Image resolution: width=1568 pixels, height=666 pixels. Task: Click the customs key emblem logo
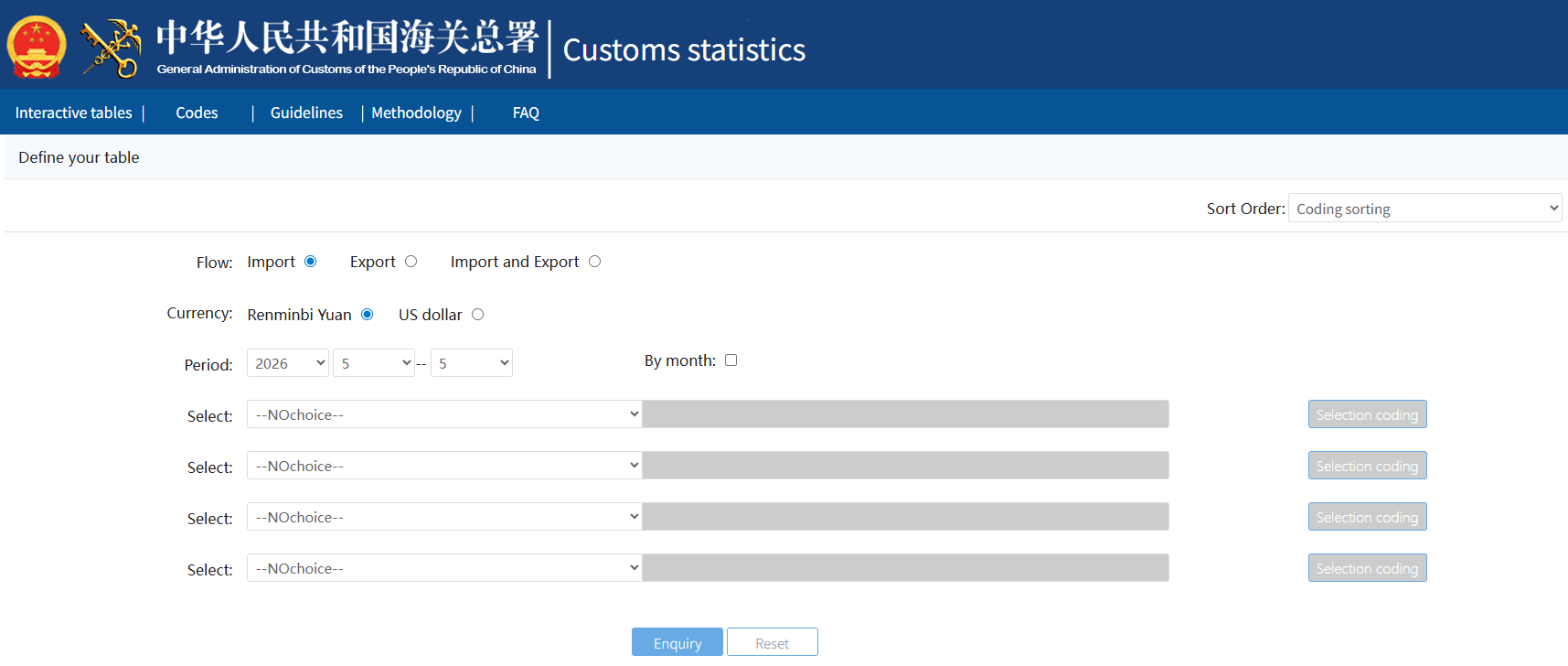tap(111, 48)
